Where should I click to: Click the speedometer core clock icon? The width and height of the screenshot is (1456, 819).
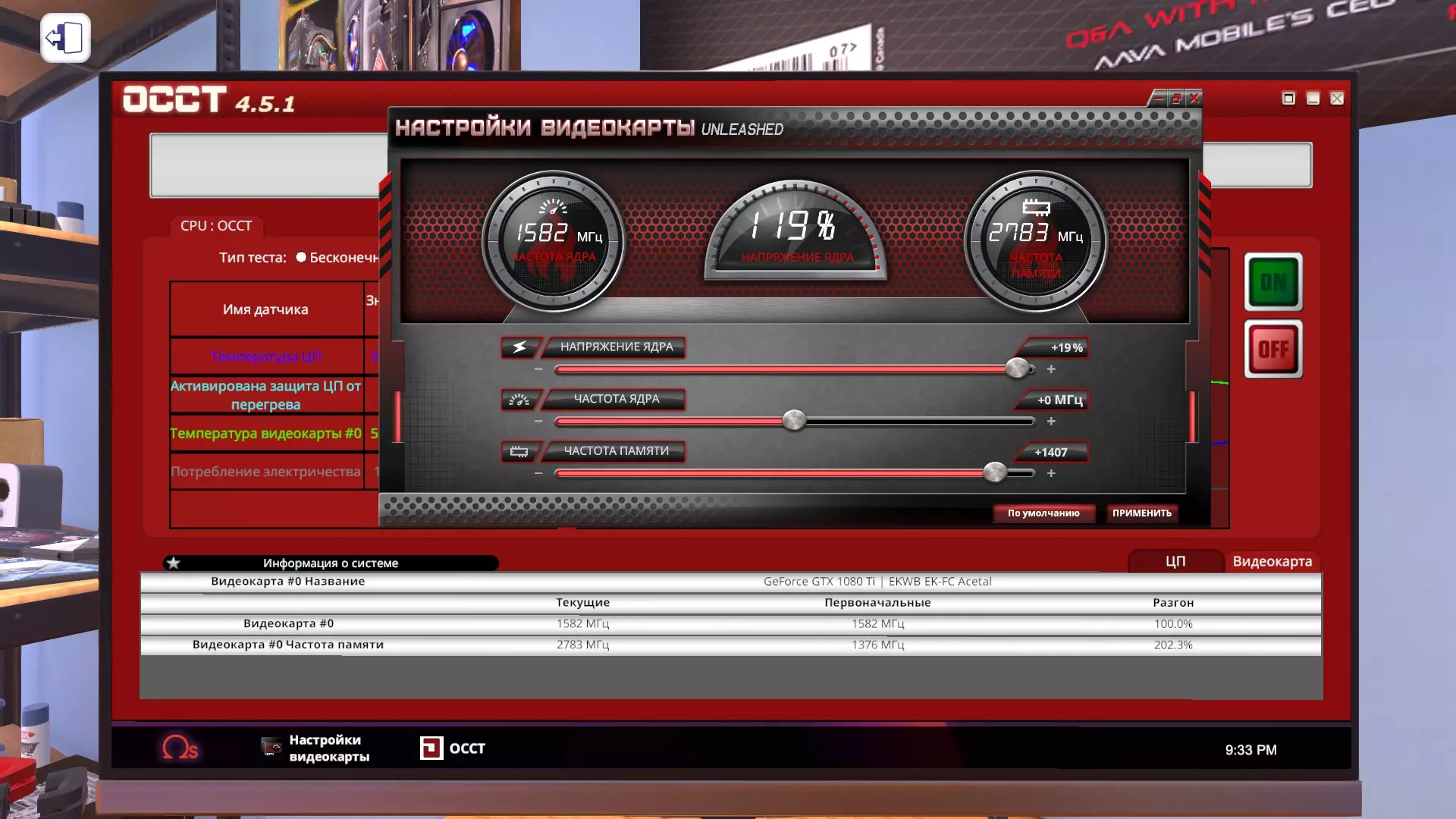click(x=520, y=400)
